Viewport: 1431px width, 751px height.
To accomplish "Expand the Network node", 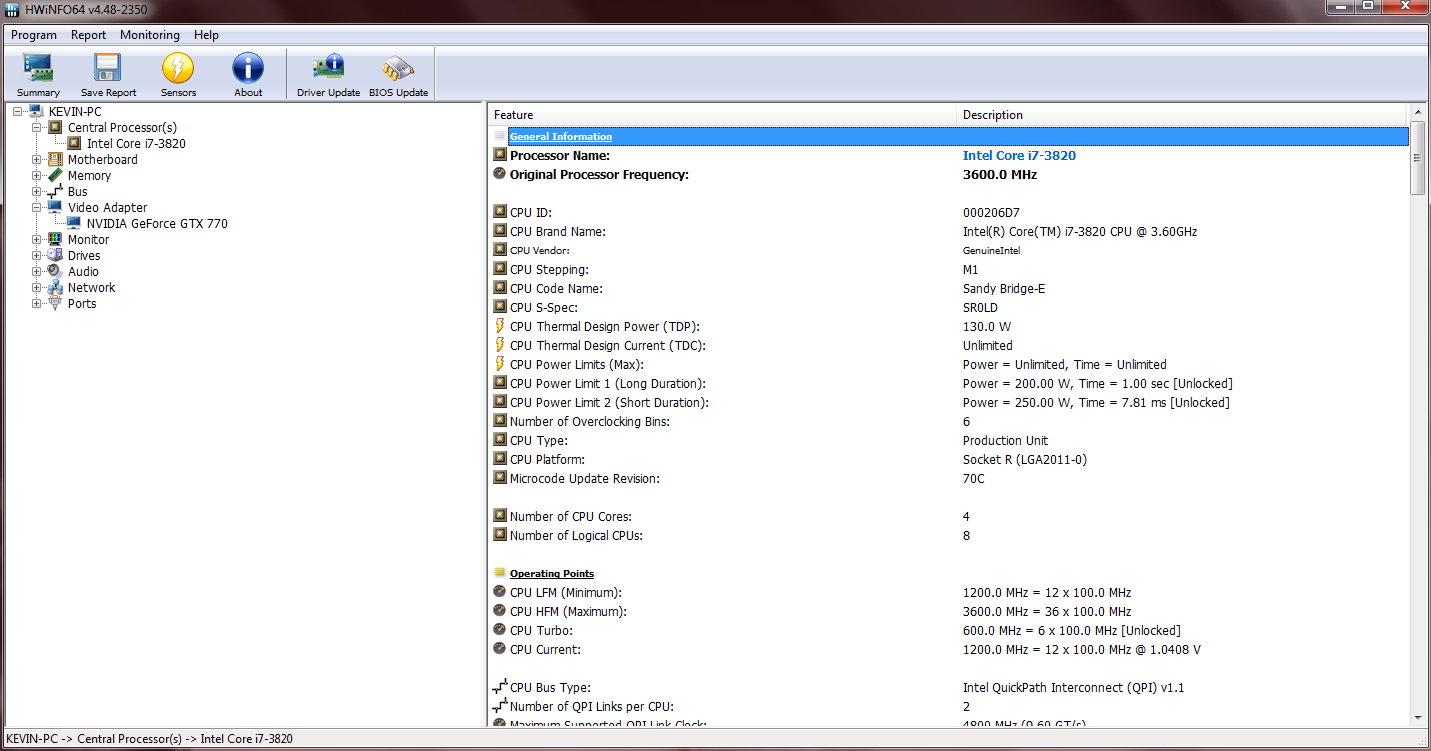I will [x=37, y=287].
